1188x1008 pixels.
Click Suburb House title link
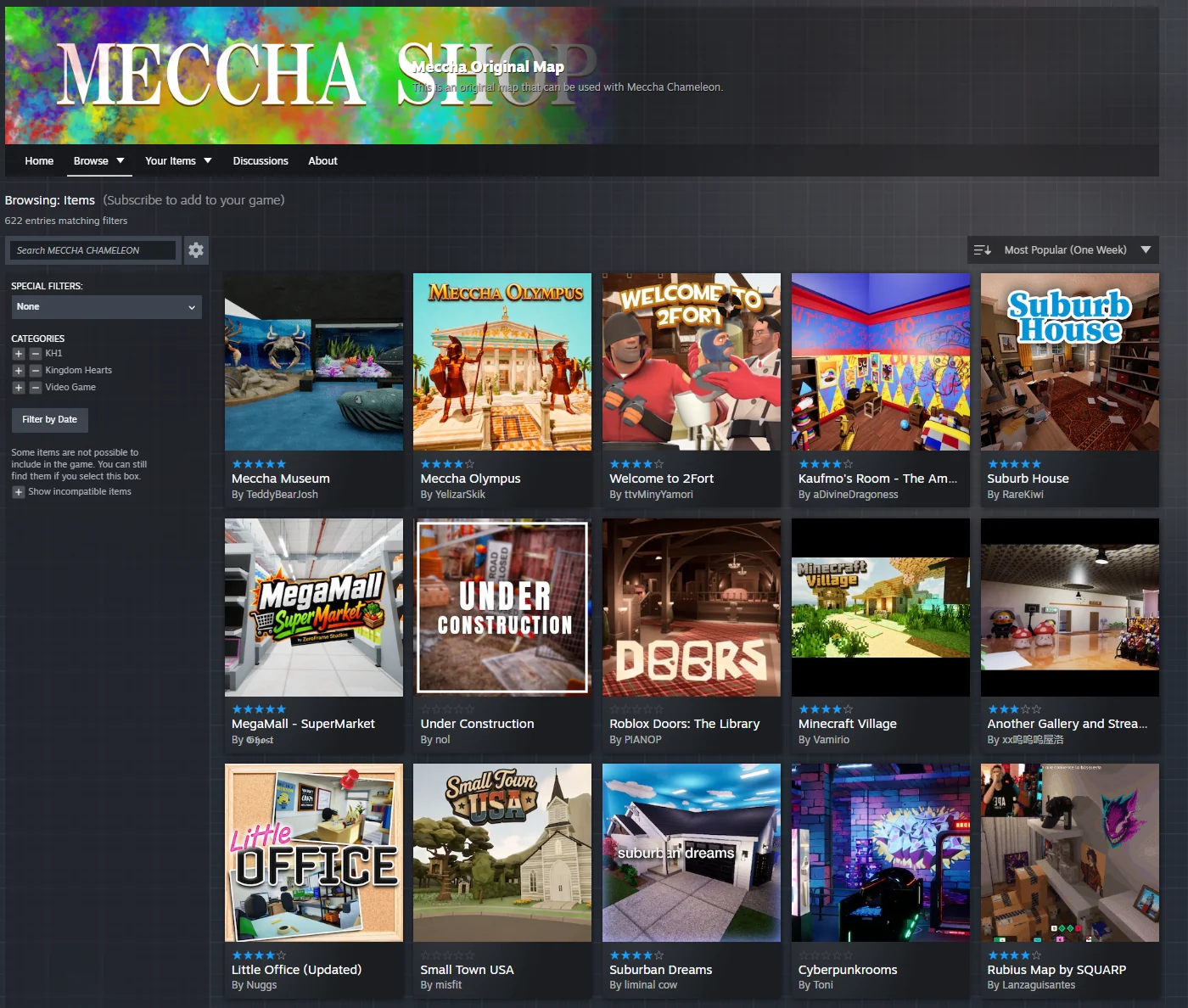tap(1028, 479)
